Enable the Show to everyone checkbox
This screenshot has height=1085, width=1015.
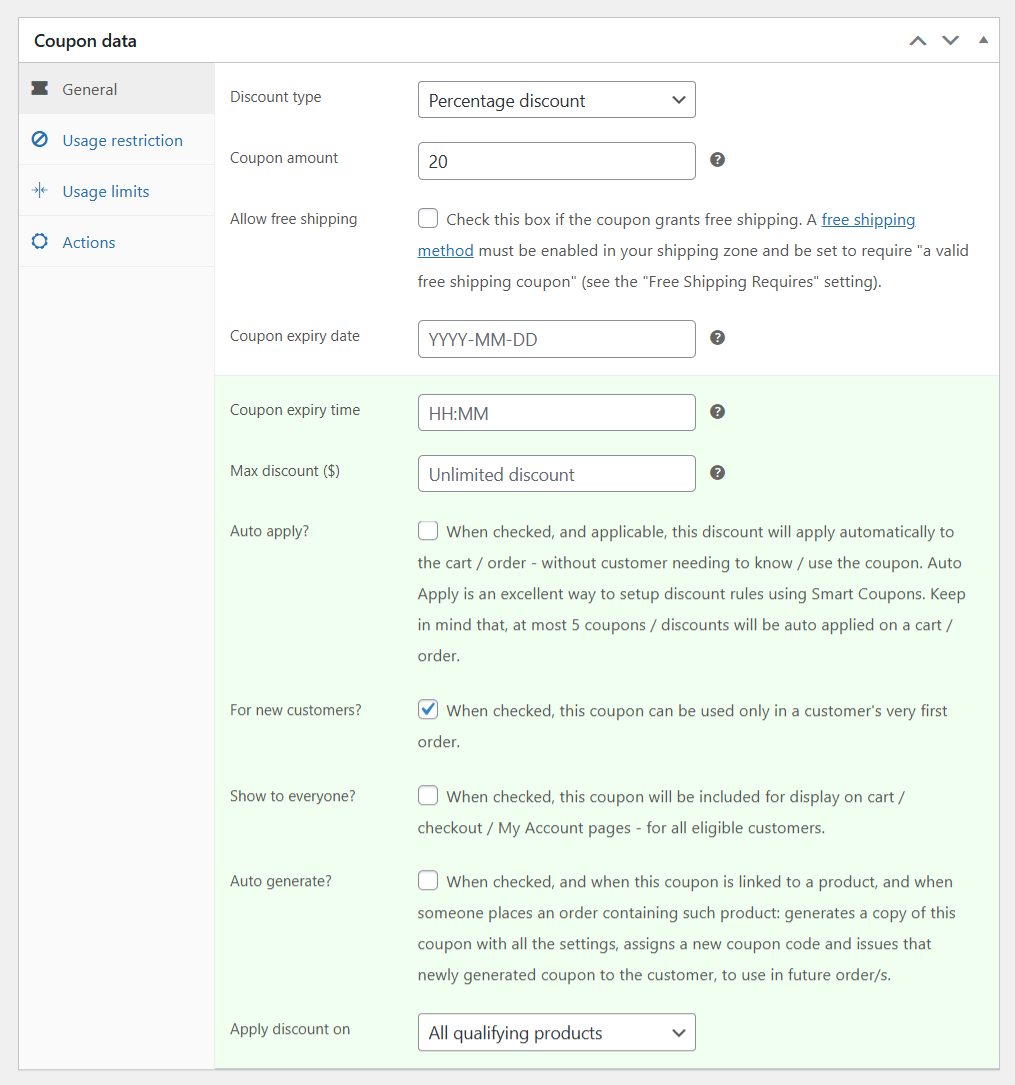pyautogui.click(x=428, y=796)
